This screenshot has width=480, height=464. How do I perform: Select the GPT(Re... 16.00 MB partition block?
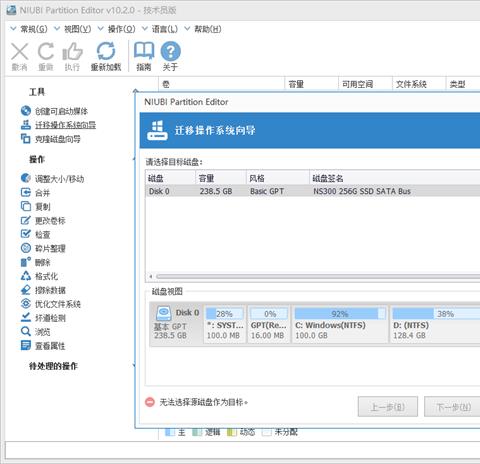pos(268,324)
